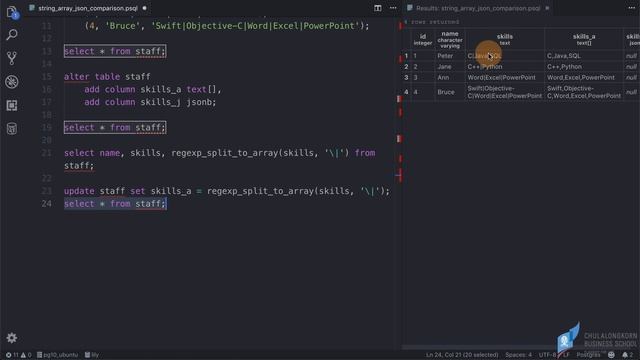This screenshot has width=640, height=360.
Task: Click the name character varying column header
Action: click(x=450, y=40)
